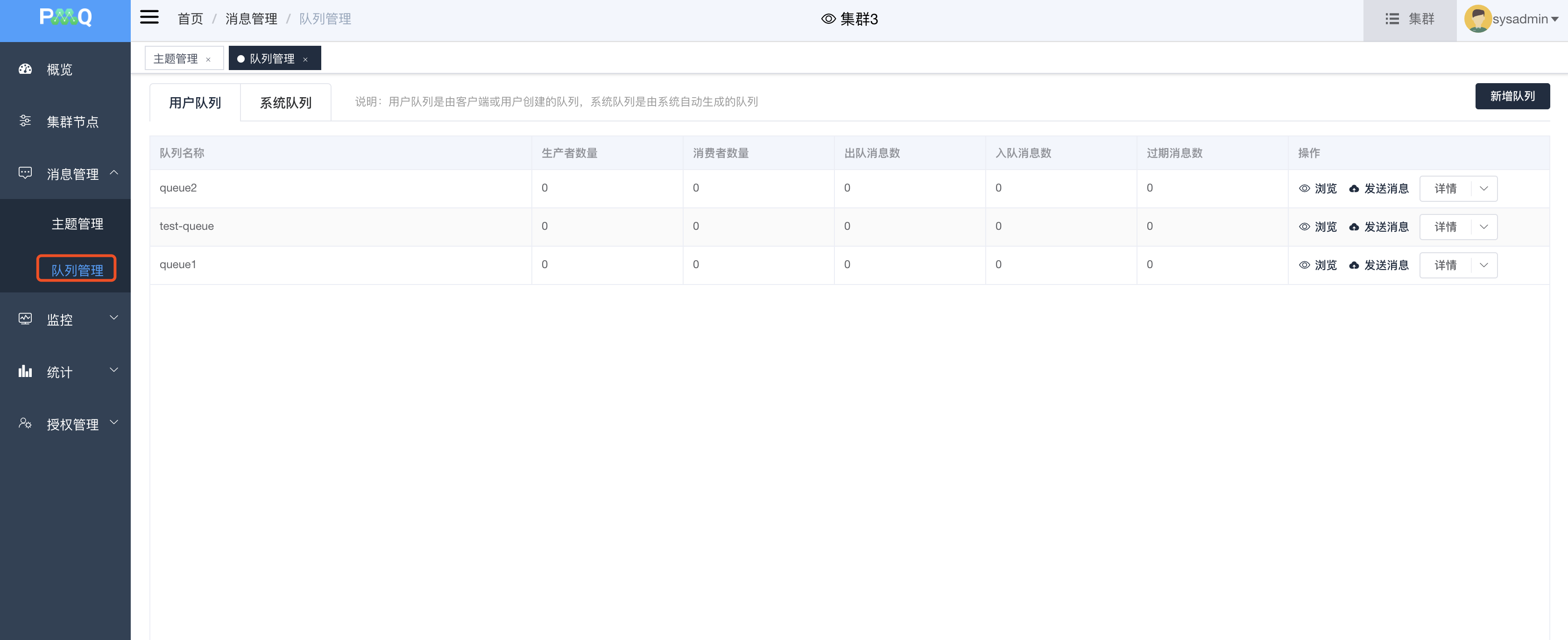Expand the 详情 dropdown arrow for queue2

click(x=1483, y=189)
